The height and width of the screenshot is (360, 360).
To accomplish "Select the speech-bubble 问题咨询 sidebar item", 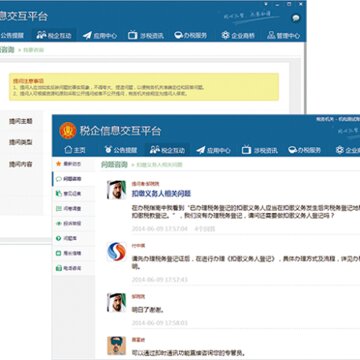I will coord(69,179).
